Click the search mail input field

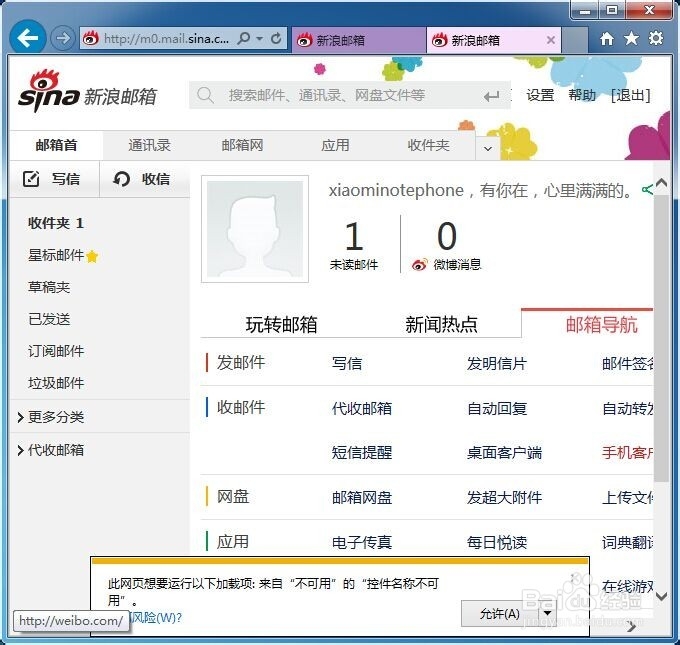tap(349, 95)
